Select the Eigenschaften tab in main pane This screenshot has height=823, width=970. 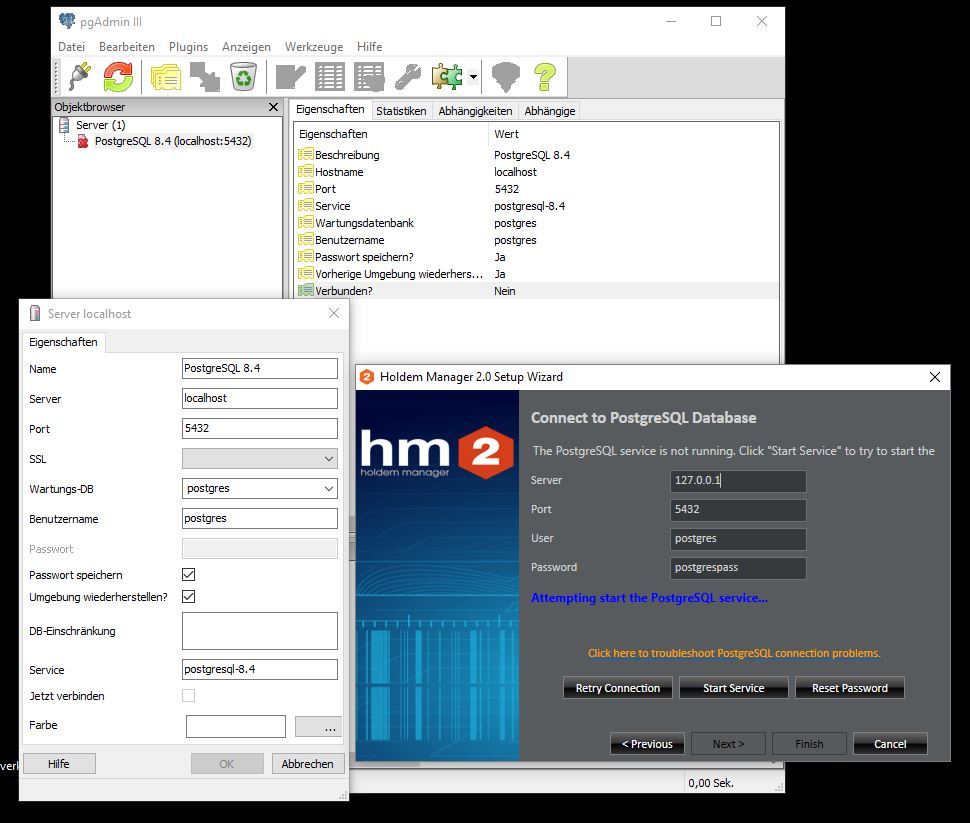[x=330, y=109]
